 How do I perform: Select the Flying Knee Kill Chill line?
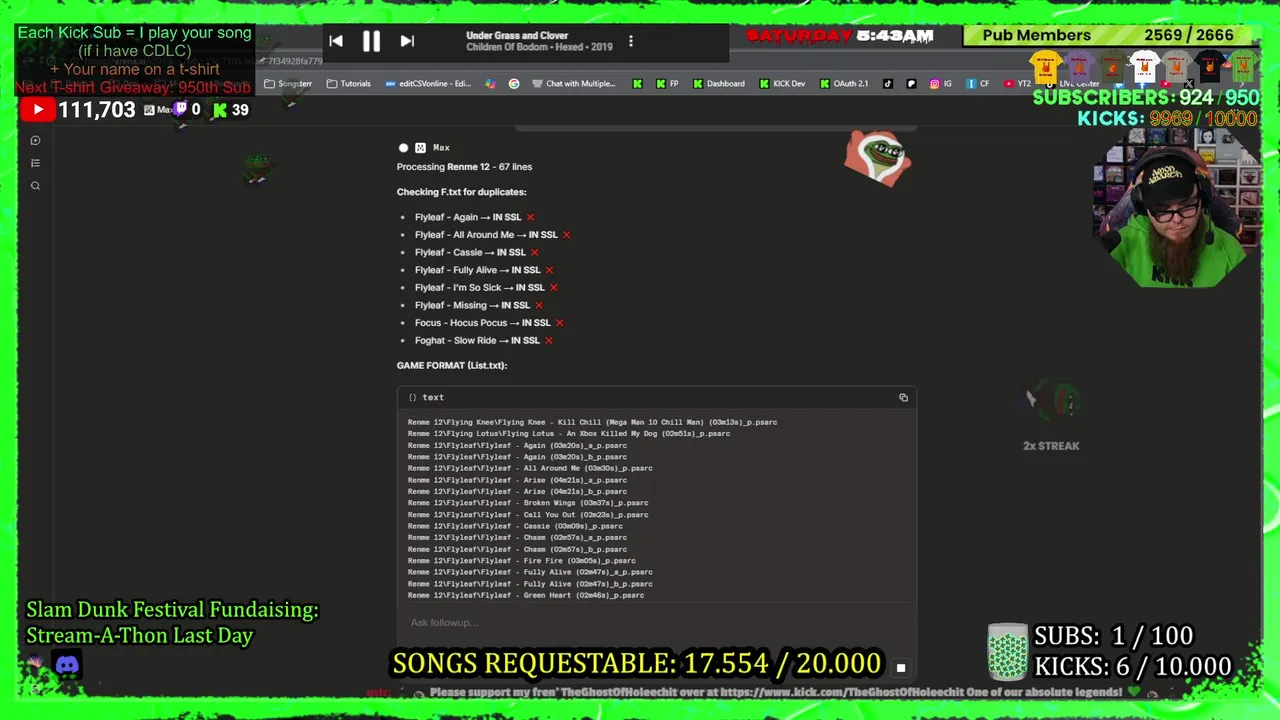click(592, 422)
